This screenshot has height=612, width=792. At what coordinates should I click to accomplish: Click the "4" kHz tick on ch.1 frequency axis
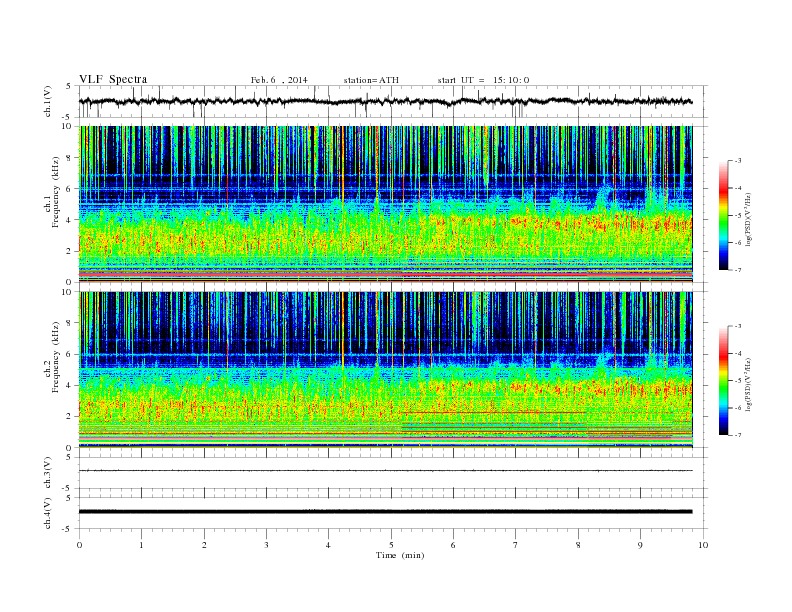click(70, 220)
